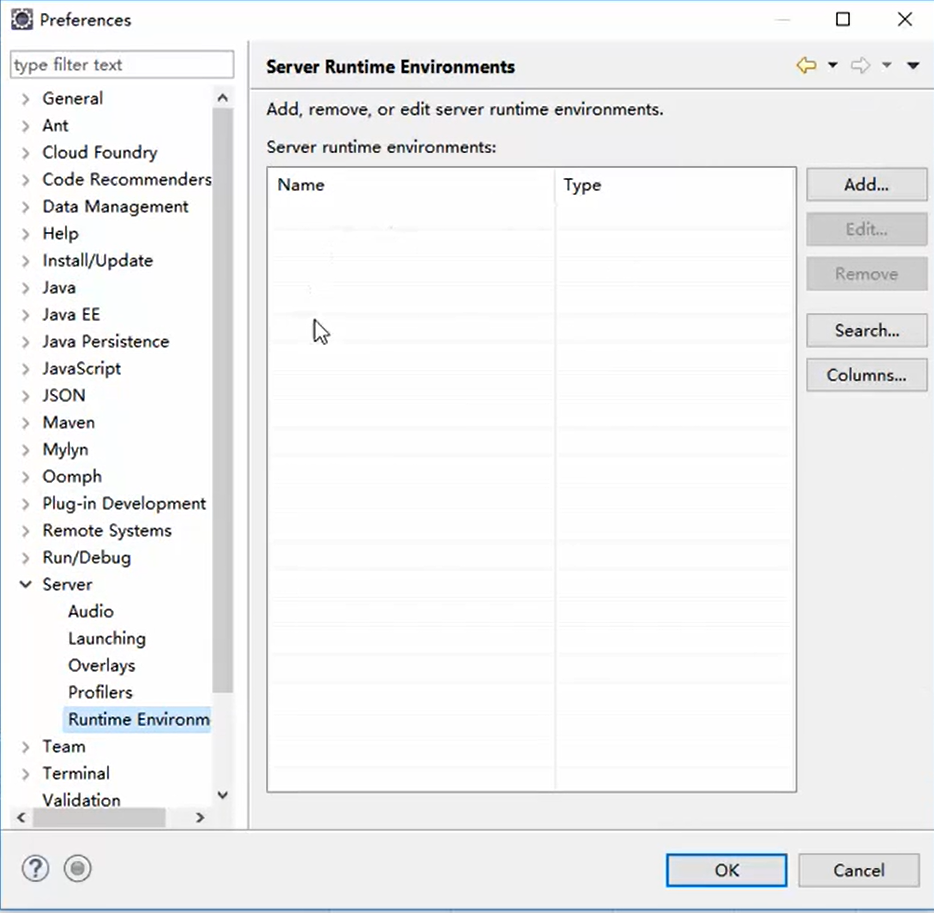This screenshot has width=934, height=913.
Task: Open the Columns... dialog button
Action: [866, 375]
